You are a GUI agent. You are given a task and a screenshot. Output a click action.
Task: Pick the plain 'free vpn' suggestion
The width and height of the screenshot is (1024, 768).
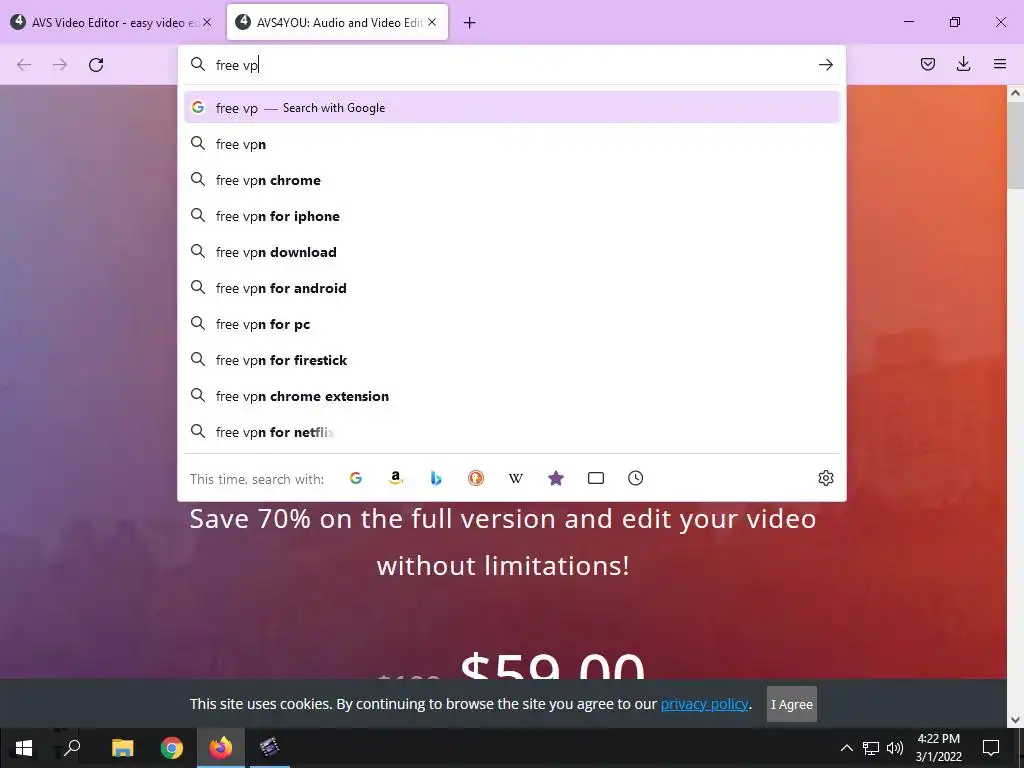click(511, 144)
